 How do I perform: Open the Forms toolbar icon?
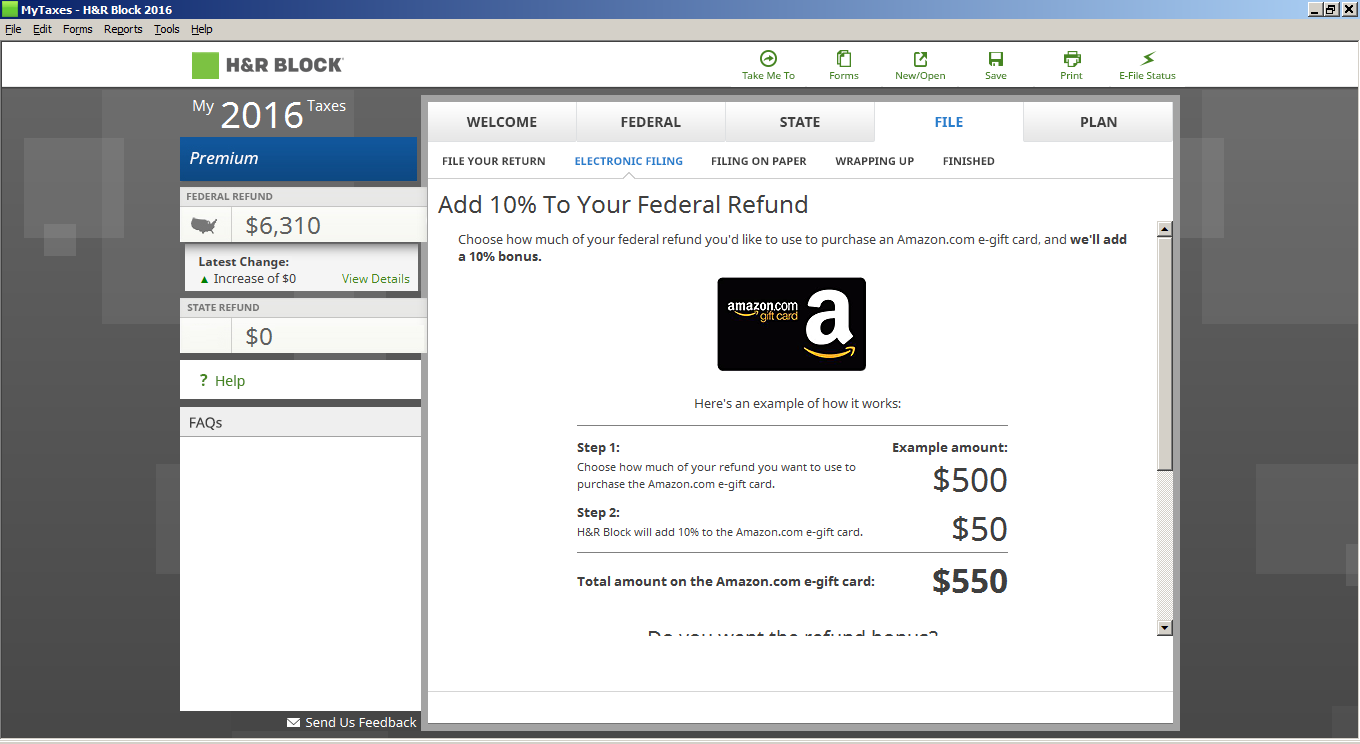click(844, 59)
